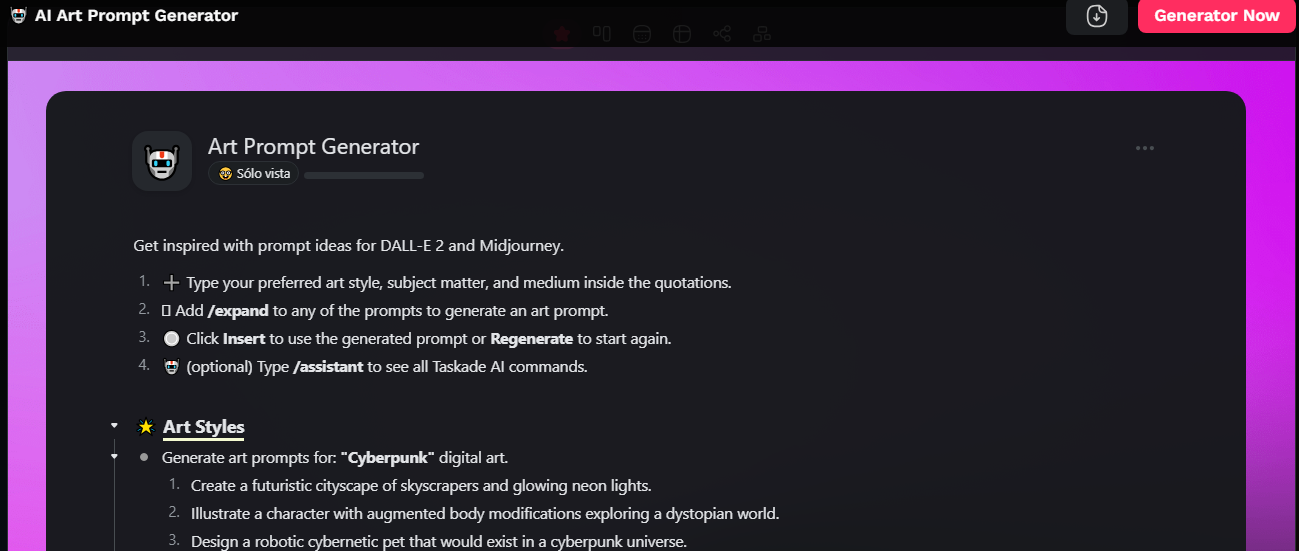Click the AI Art Prompt Generator title text

137,16
